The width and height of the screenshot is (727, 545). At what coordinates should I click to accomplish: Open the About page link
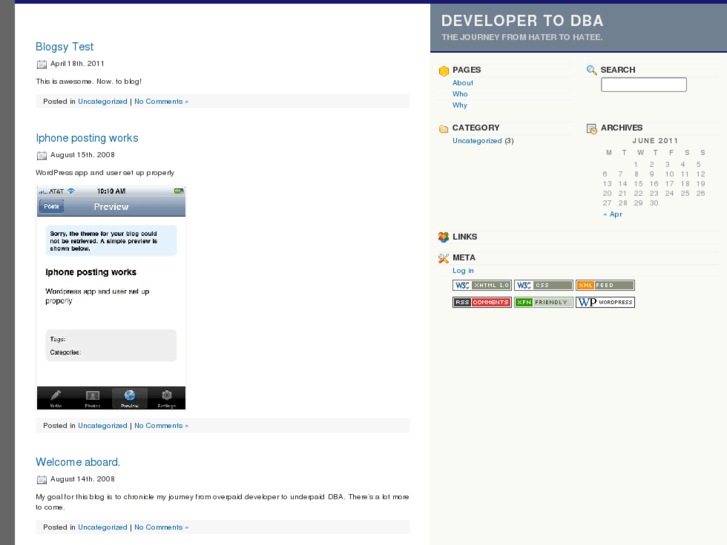click(463, 83)
